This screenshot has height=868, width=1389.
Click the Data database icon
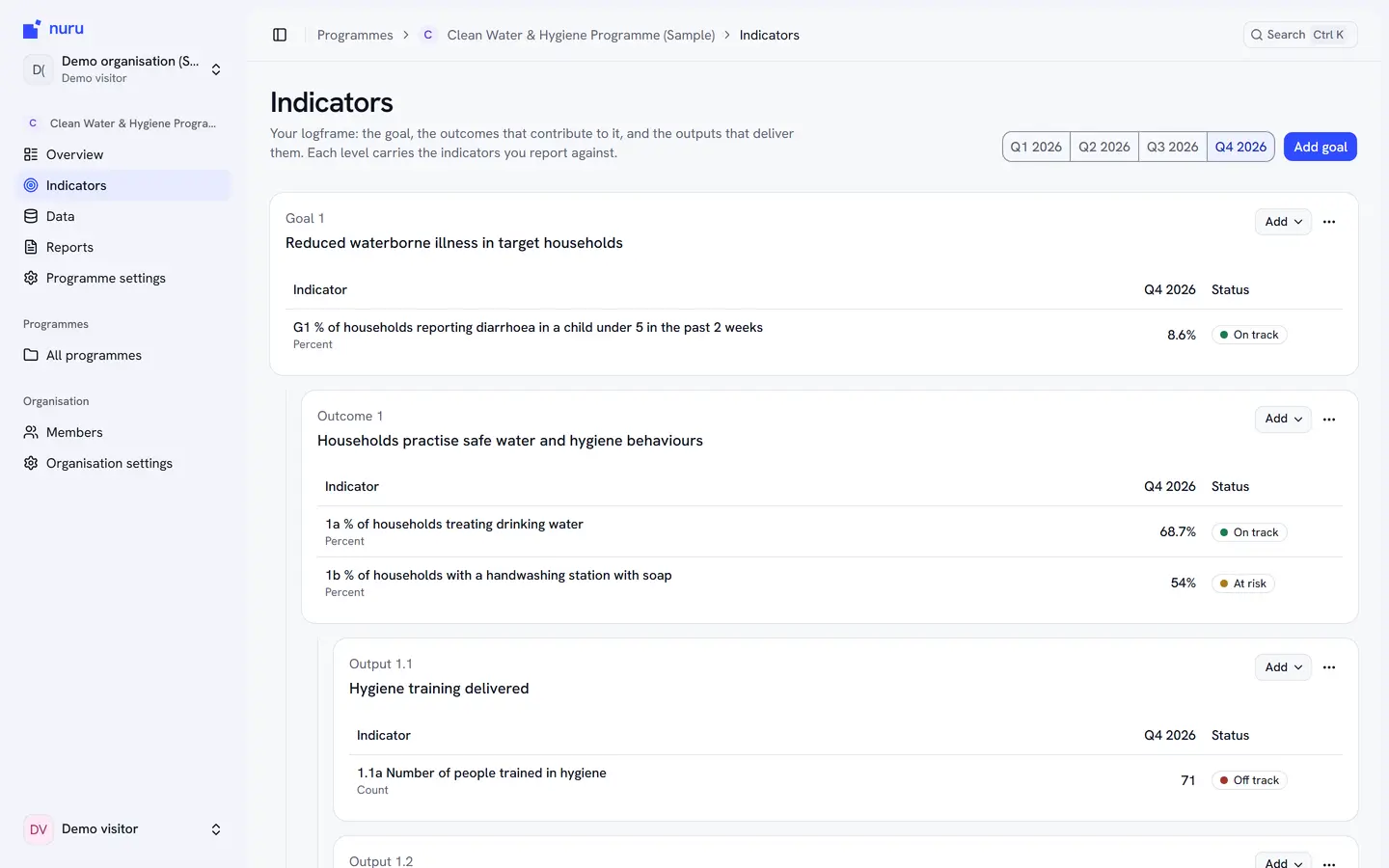(31, 216)
